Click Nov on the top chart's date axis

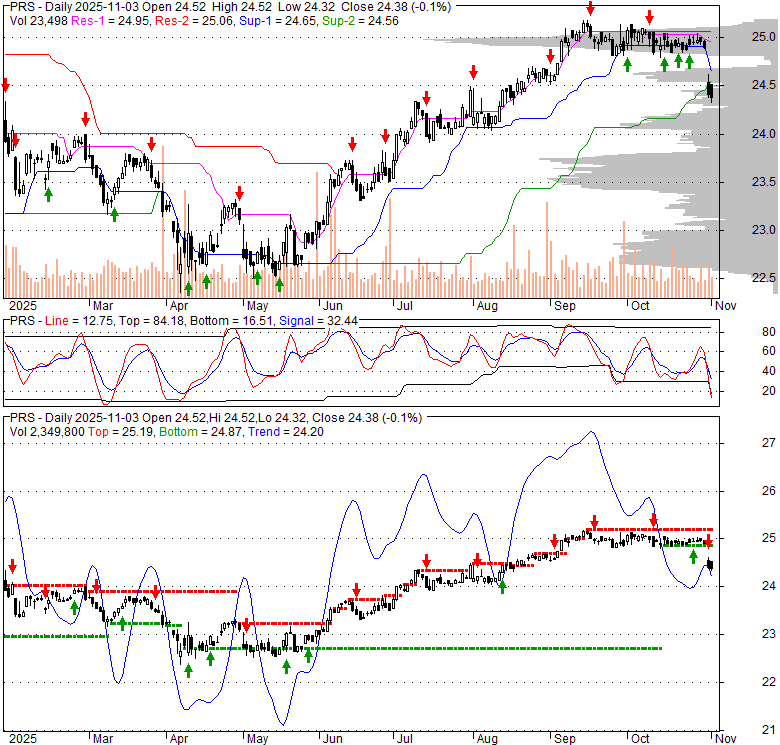[x=725, y=306]
